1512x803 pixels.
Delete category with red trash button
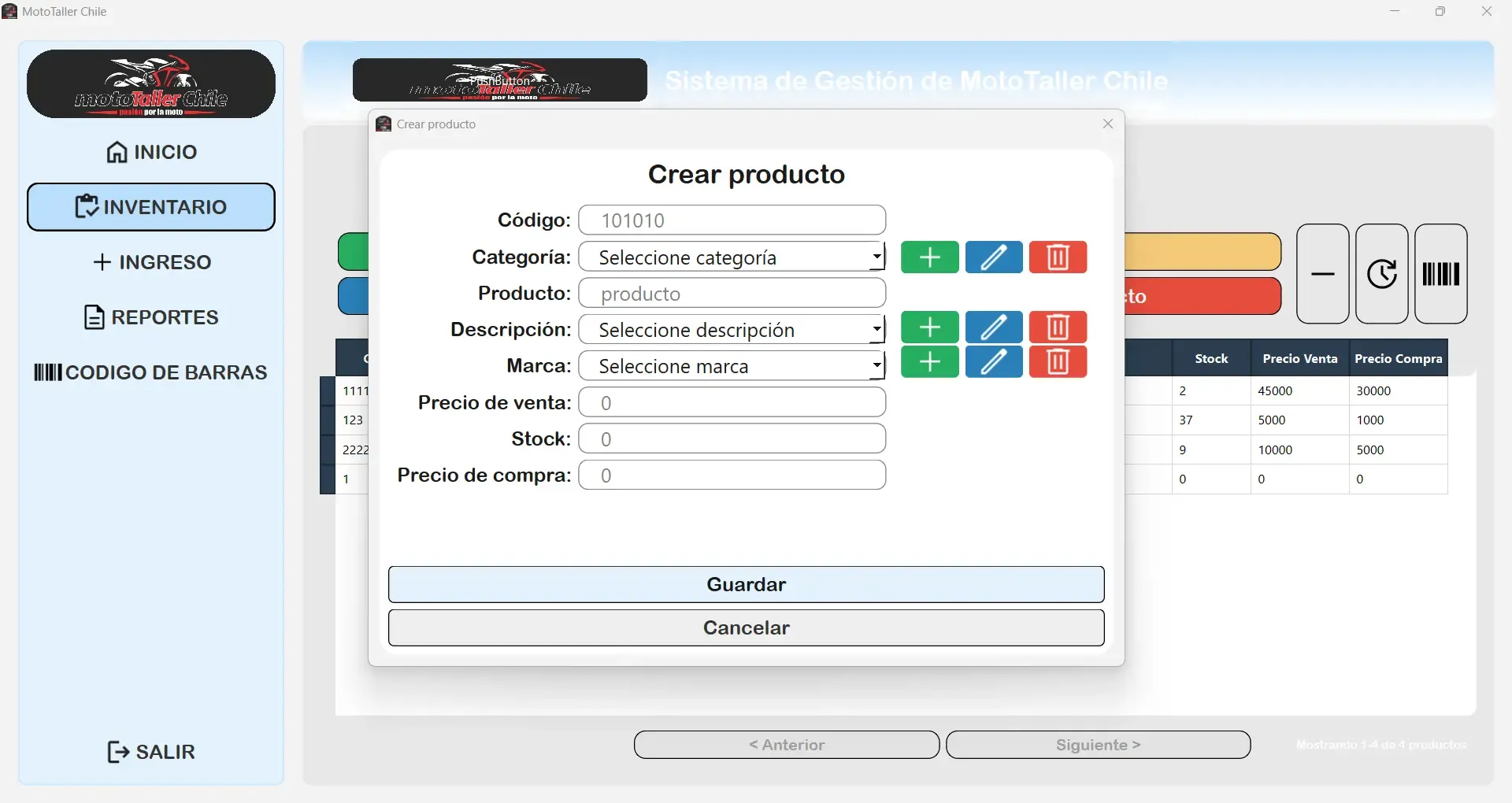point(1058,257)
